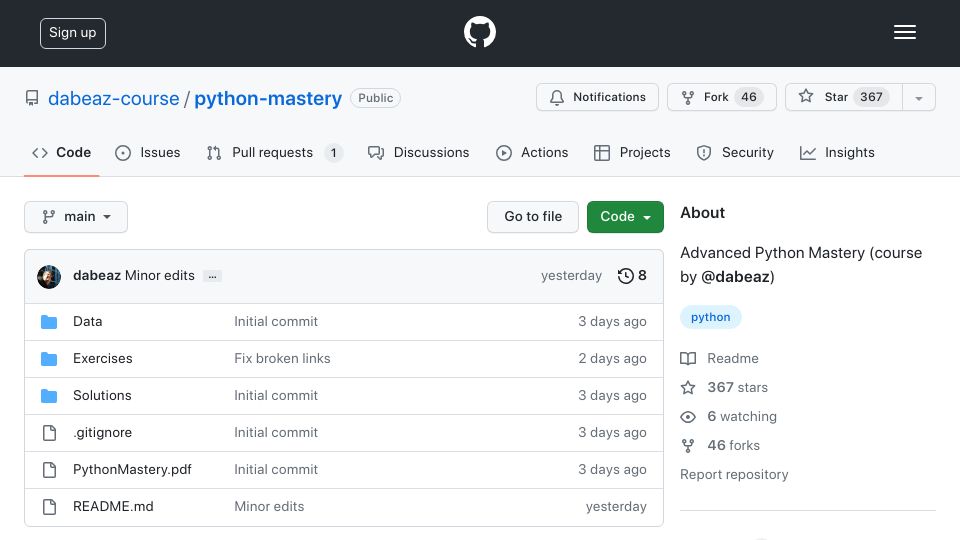
Task: Expand the star lists dropdown arrow
Action: [918, 98]
